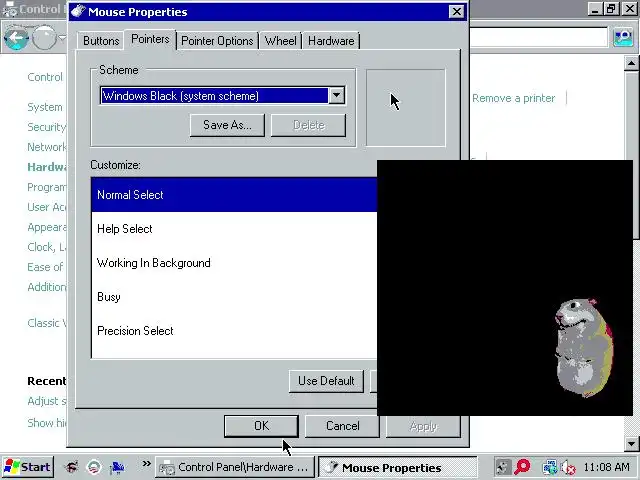The height and width of the screenshot is (480, 640).
Task: Click Back arrow in Control Panel window
Action: tap(16, 38)
